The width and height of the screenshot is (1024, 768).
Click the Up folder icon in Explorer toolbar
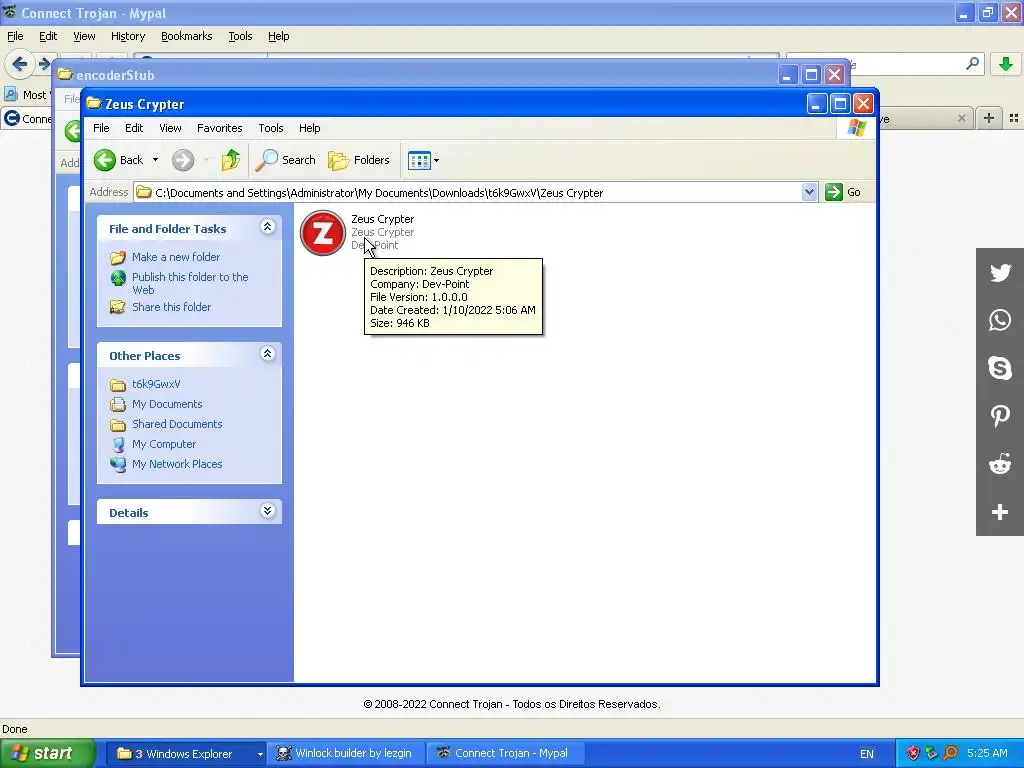pyautogui.click(x=230, y=160)
